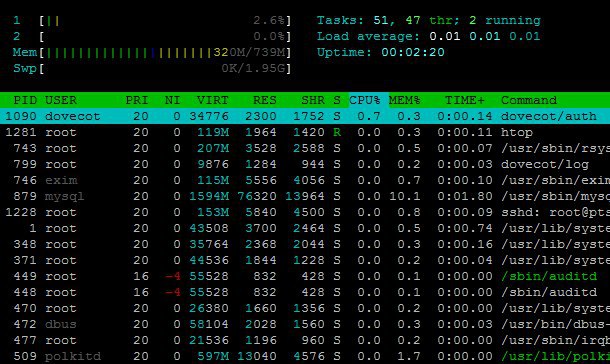610x364 pixels.
Task: Click the exim user name
Action: click(61, 180)
